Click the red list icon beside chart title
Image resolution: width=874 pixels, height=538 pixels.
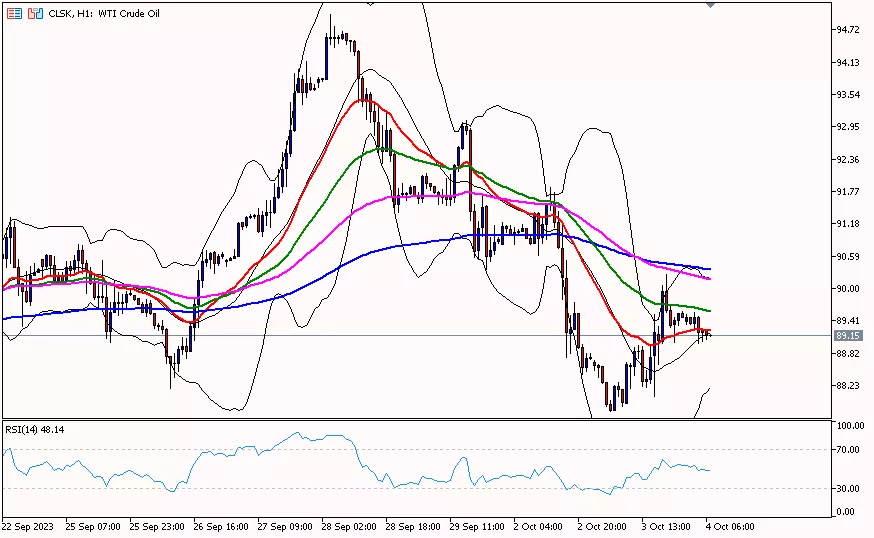tap(13, 14)
